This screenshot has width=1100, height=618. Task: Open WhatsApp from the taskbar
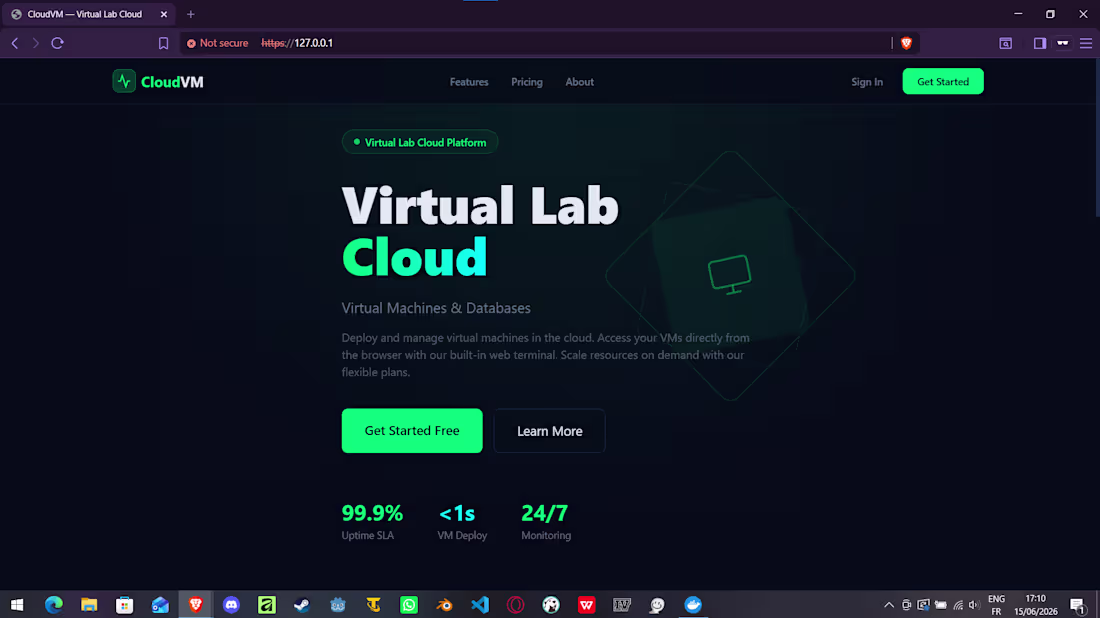click(409, 605)
